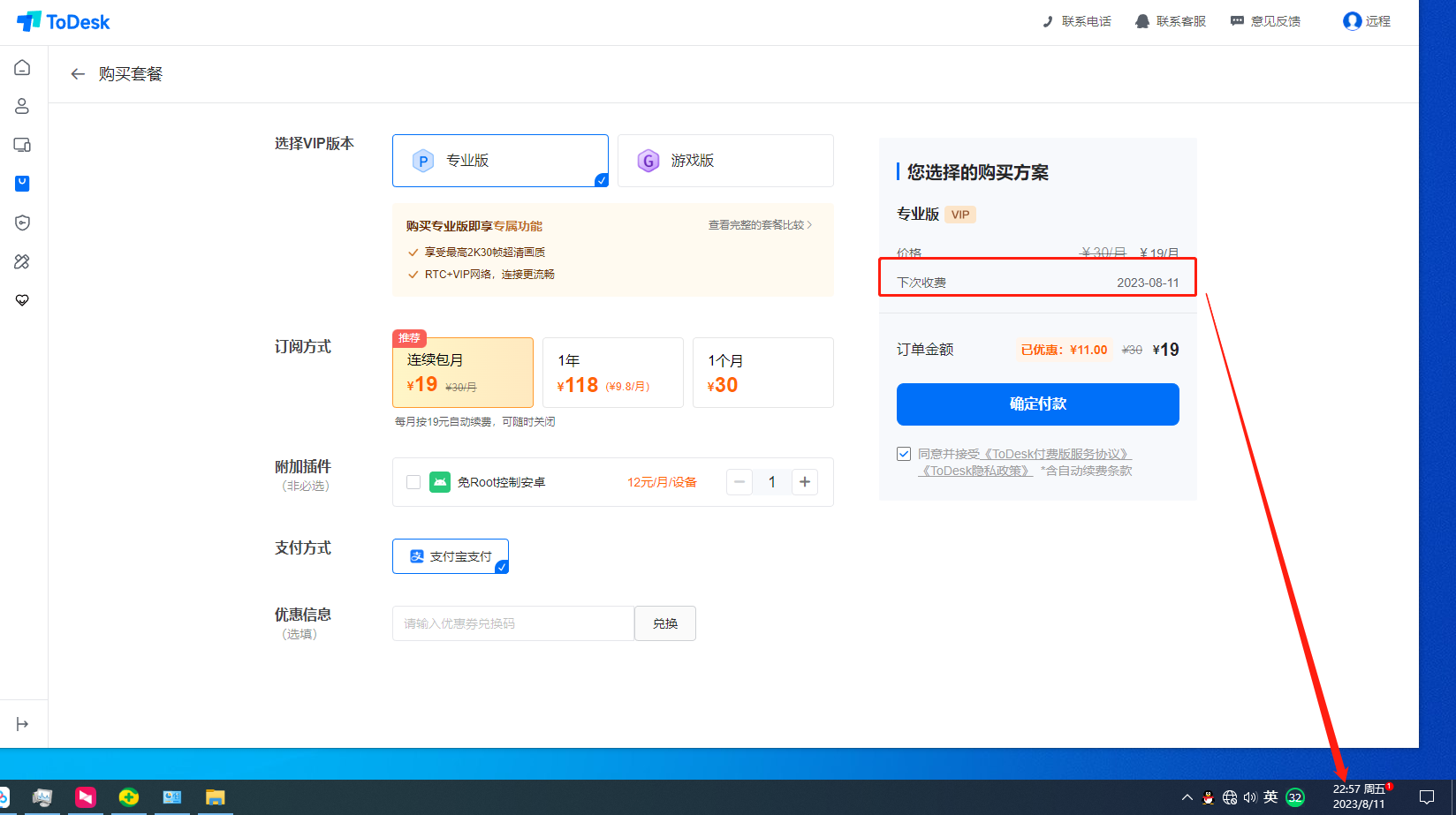
Task: Open the home icon in sidebar
Action: pyautogui.click(x=22, y=68)
